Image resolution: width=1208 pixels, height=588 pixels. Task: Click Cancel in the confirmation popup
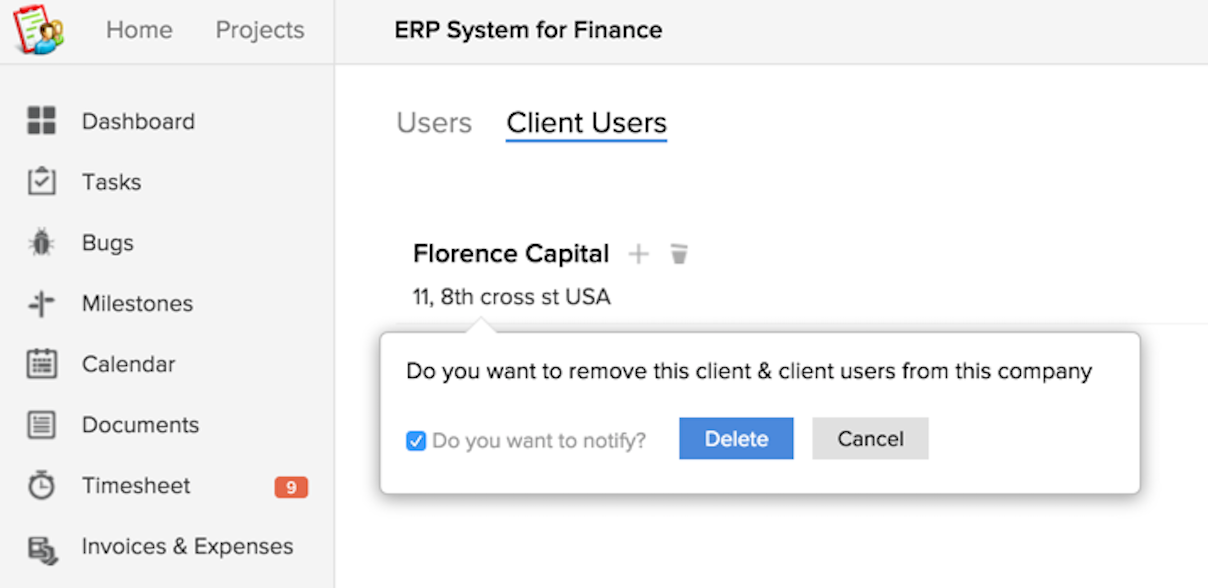coord(870,439)
